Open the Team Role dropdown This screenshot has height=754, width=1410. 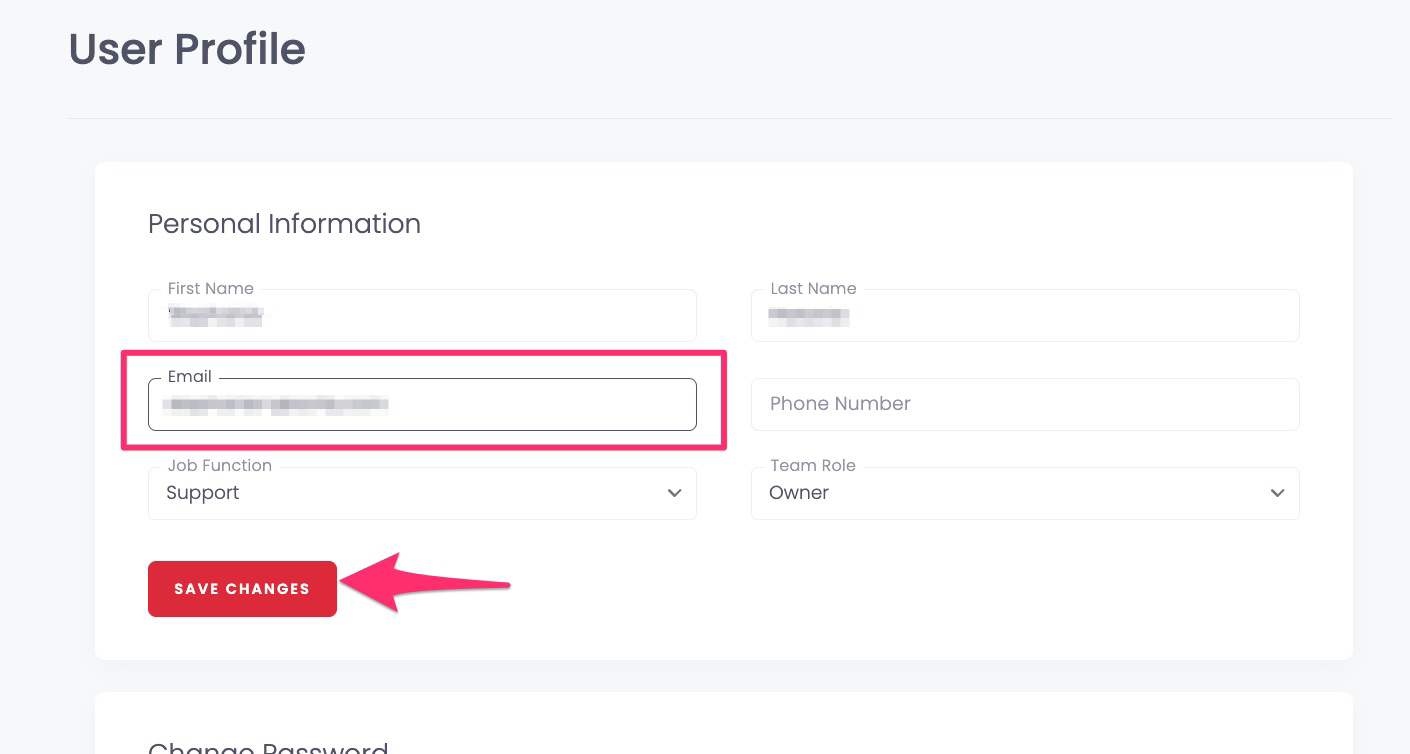pyautogui.click(x=1025, y=493)
